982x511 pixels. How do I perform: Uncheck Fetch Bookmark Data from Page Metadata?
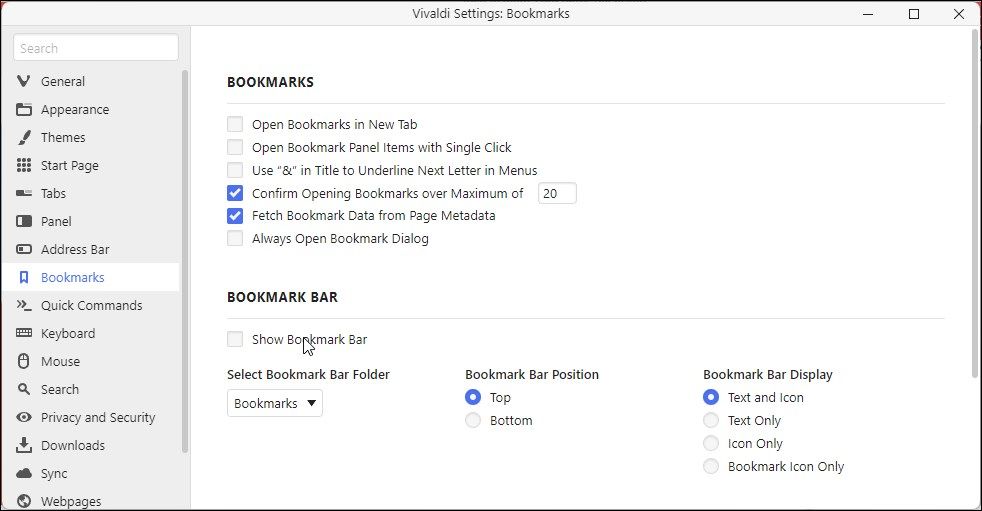(x=235, y=216)
